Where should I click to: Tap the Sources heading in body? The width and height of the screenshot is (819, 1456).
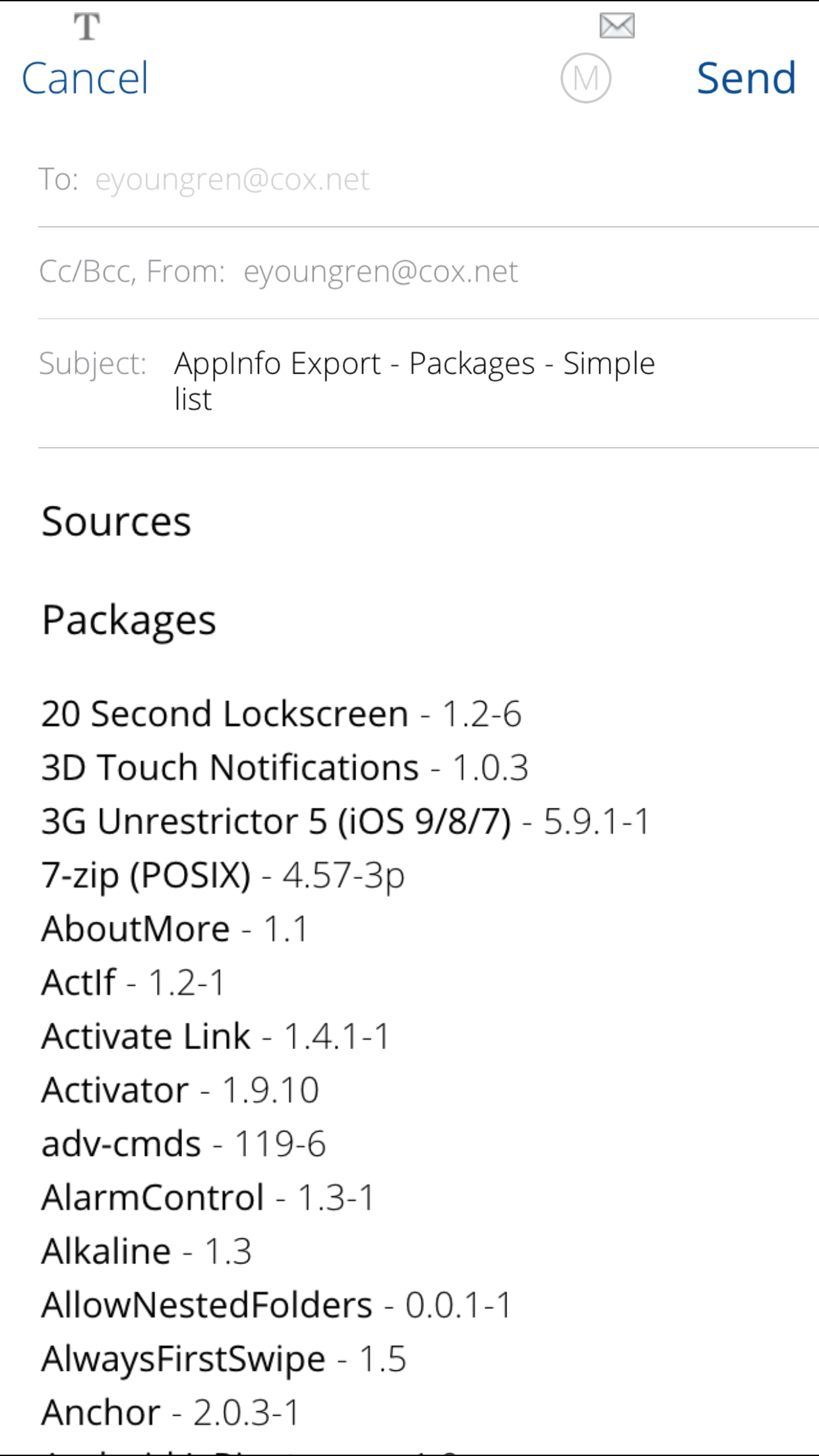tap(116, 522)
